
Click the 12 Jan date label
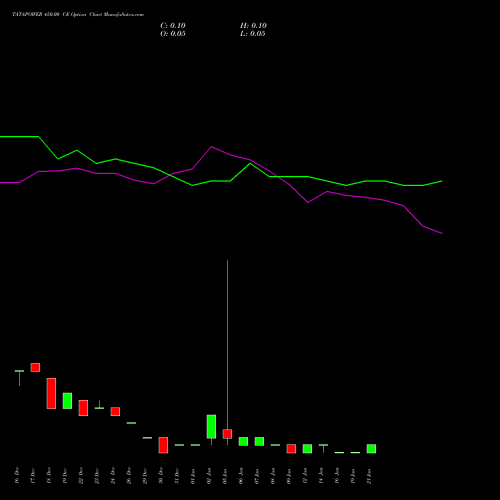click(305, 475)
